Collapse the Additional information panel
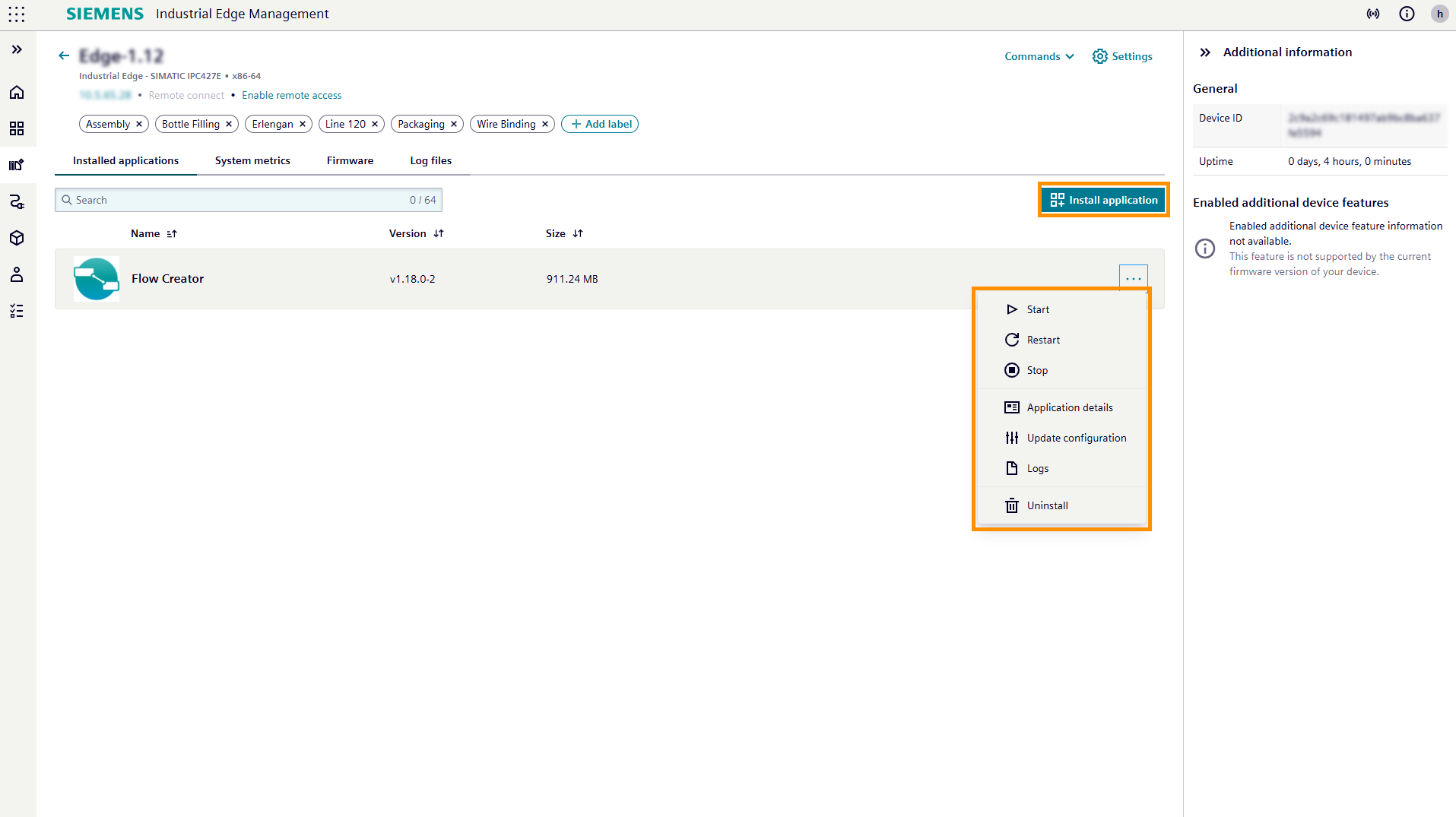 click(x=1205, y=52)
